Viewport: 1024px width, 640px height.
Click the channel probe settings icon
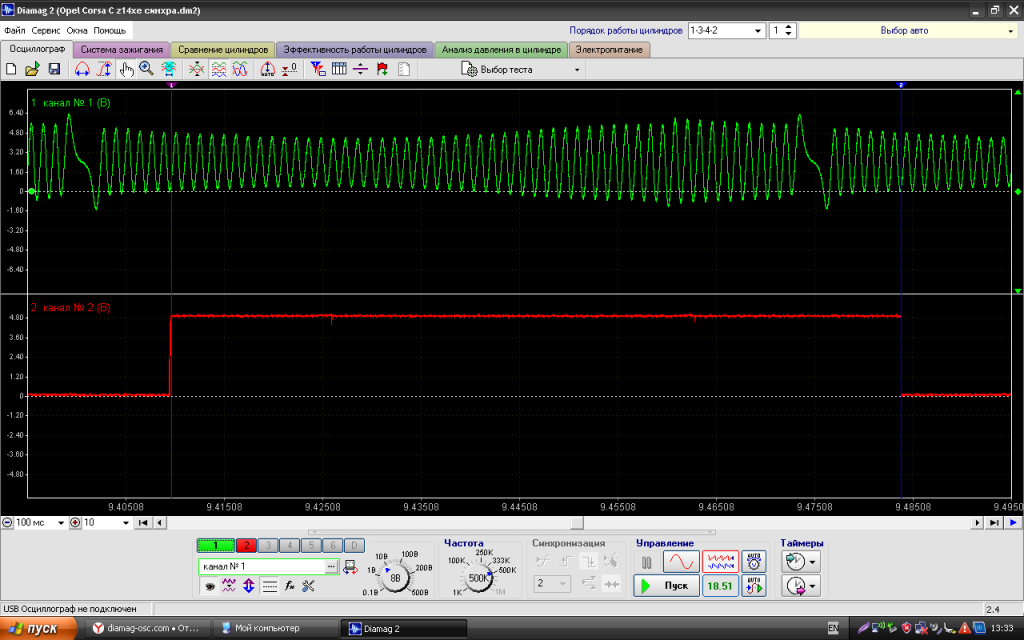pos(350,567)
